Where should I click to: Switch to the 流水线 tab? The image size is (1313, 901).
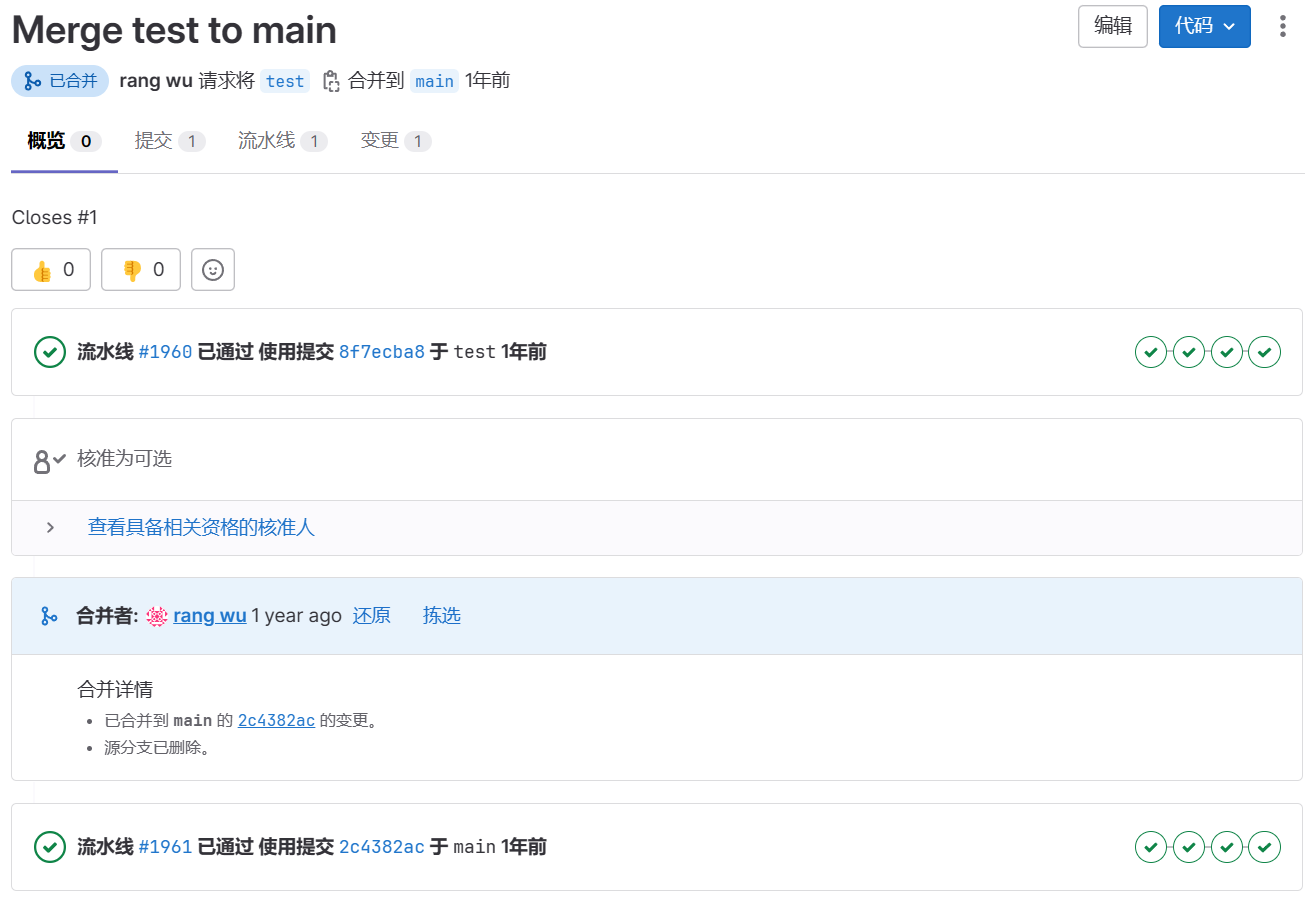point(282,141)
